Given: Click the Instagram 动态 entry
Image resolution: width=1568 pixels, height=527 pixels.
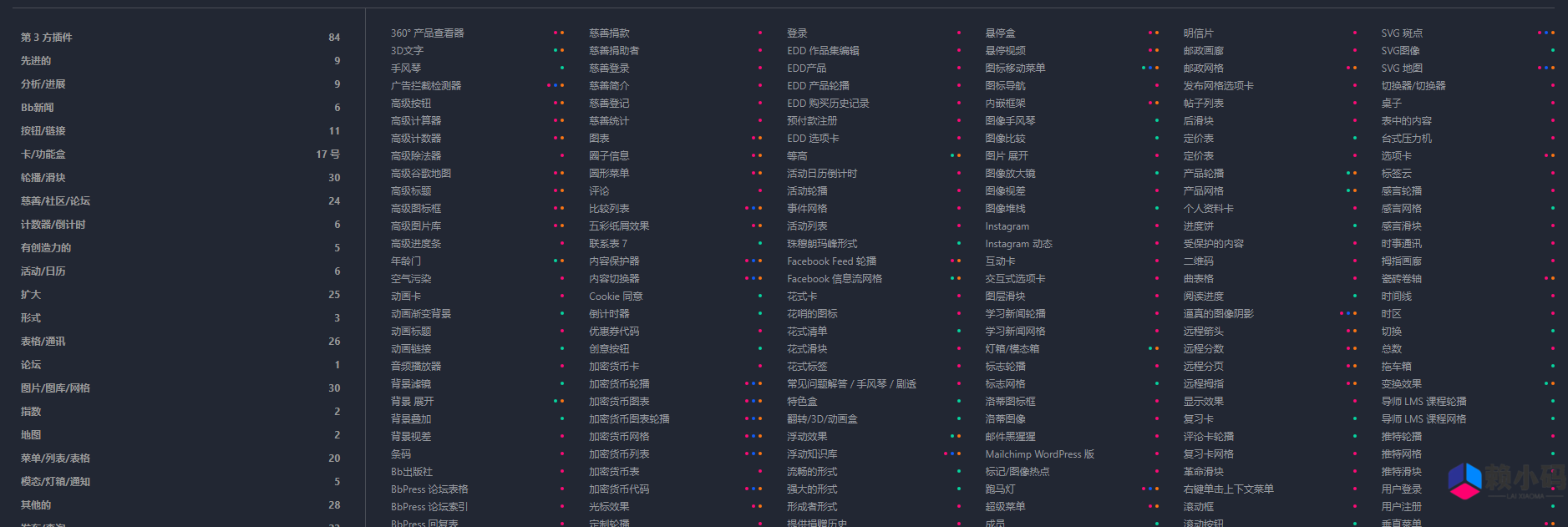Looking at the screenshot, I should 1018,244.
